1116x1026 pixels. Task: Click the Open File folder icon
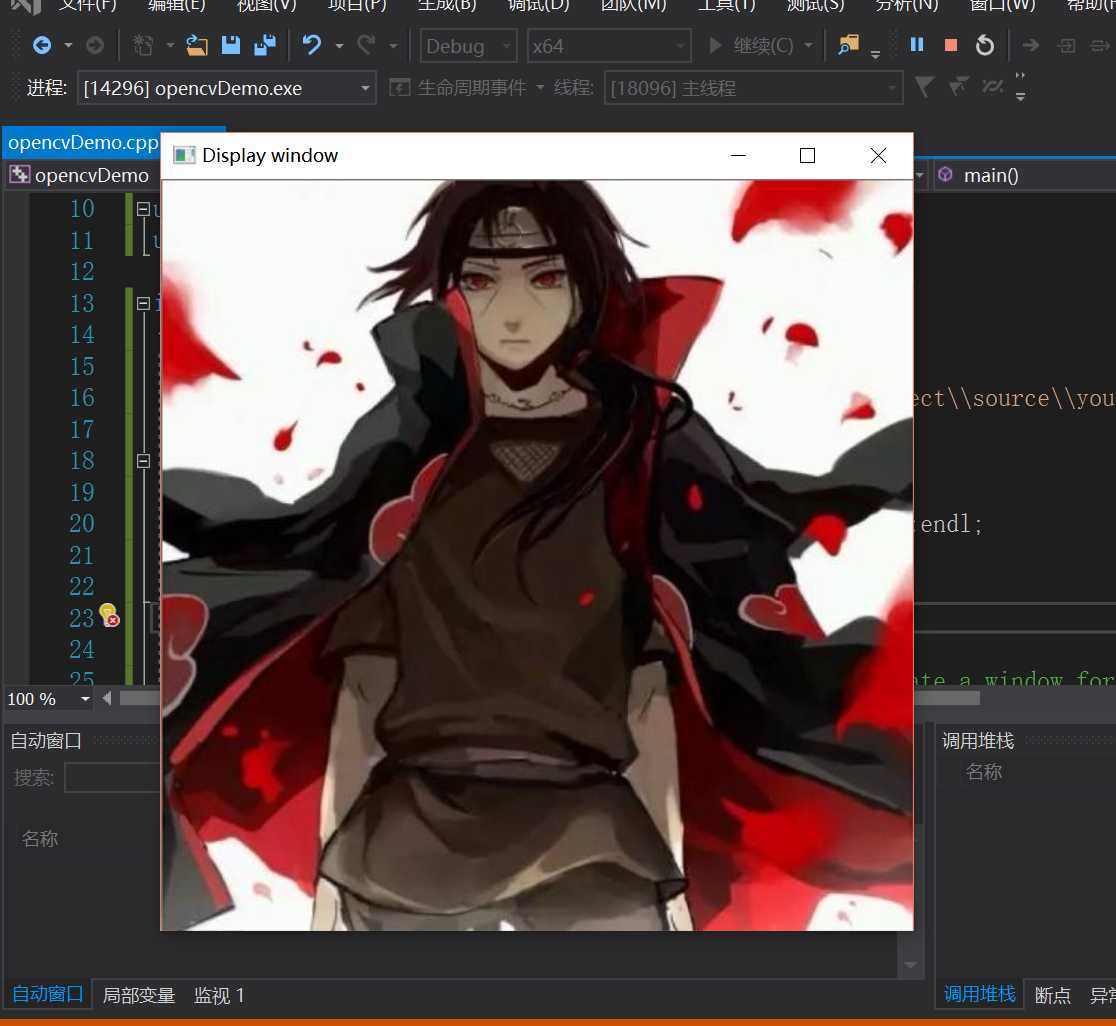click(x=196, y=46)
